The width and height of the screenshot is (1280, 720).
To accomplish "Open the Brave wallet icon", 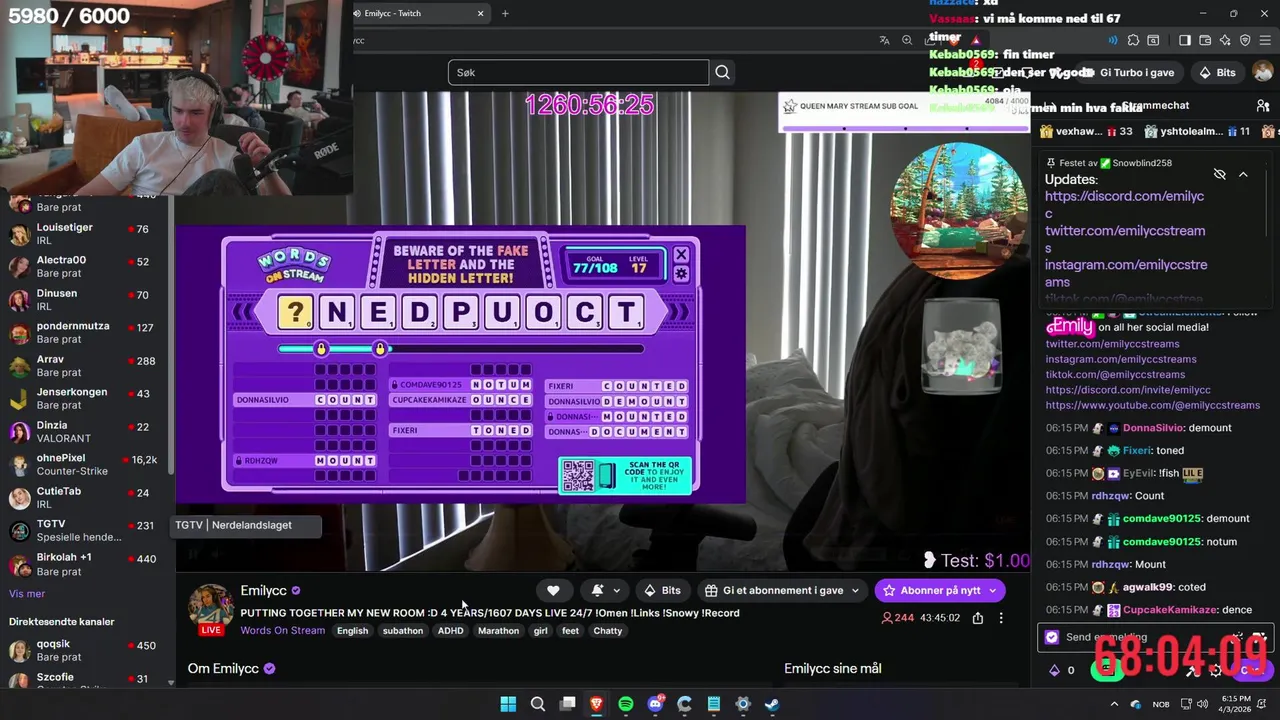I will (1205, 40).
